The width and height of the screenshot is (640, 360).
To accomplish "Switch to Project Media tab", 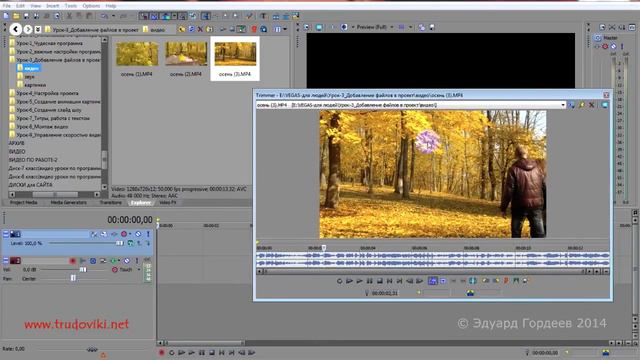I will tap(23, 202).
